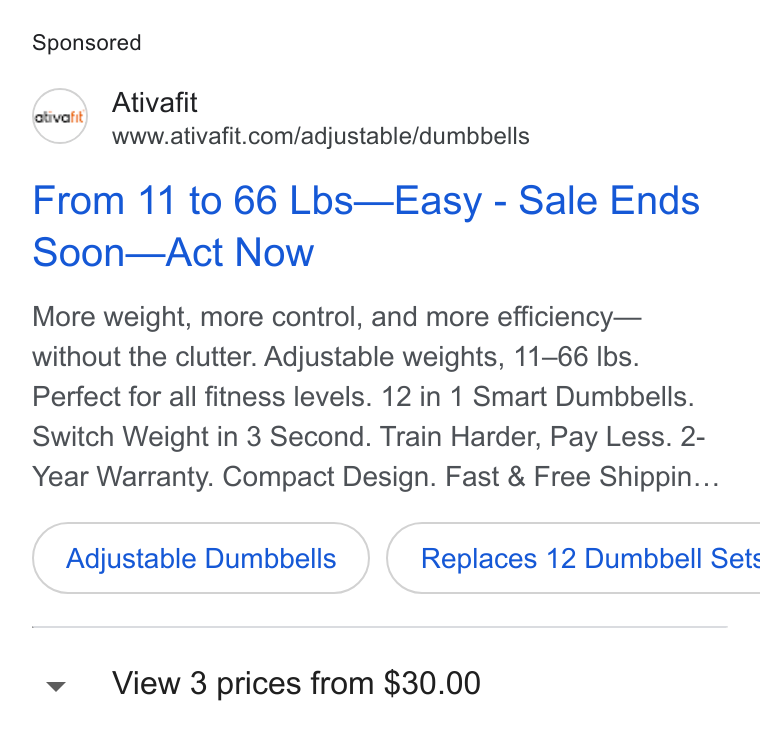Expand prices with the triangle arrow
Screen dimensions: 760x744
[56, 686]
